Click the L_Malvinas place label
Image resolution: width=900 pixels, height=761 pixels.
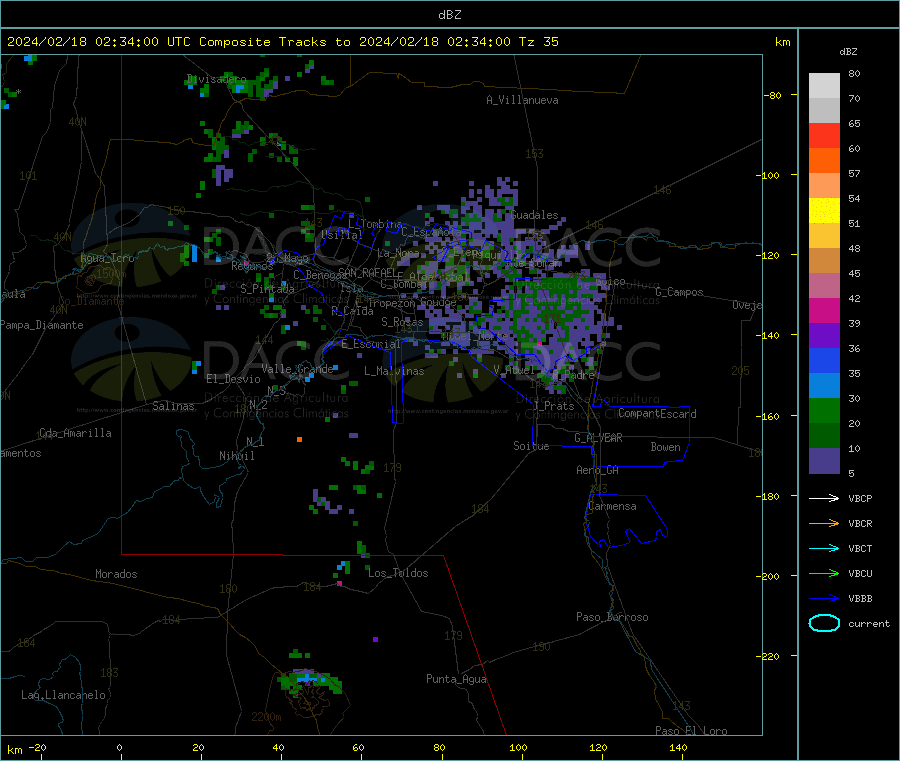[x=394, y=371]
